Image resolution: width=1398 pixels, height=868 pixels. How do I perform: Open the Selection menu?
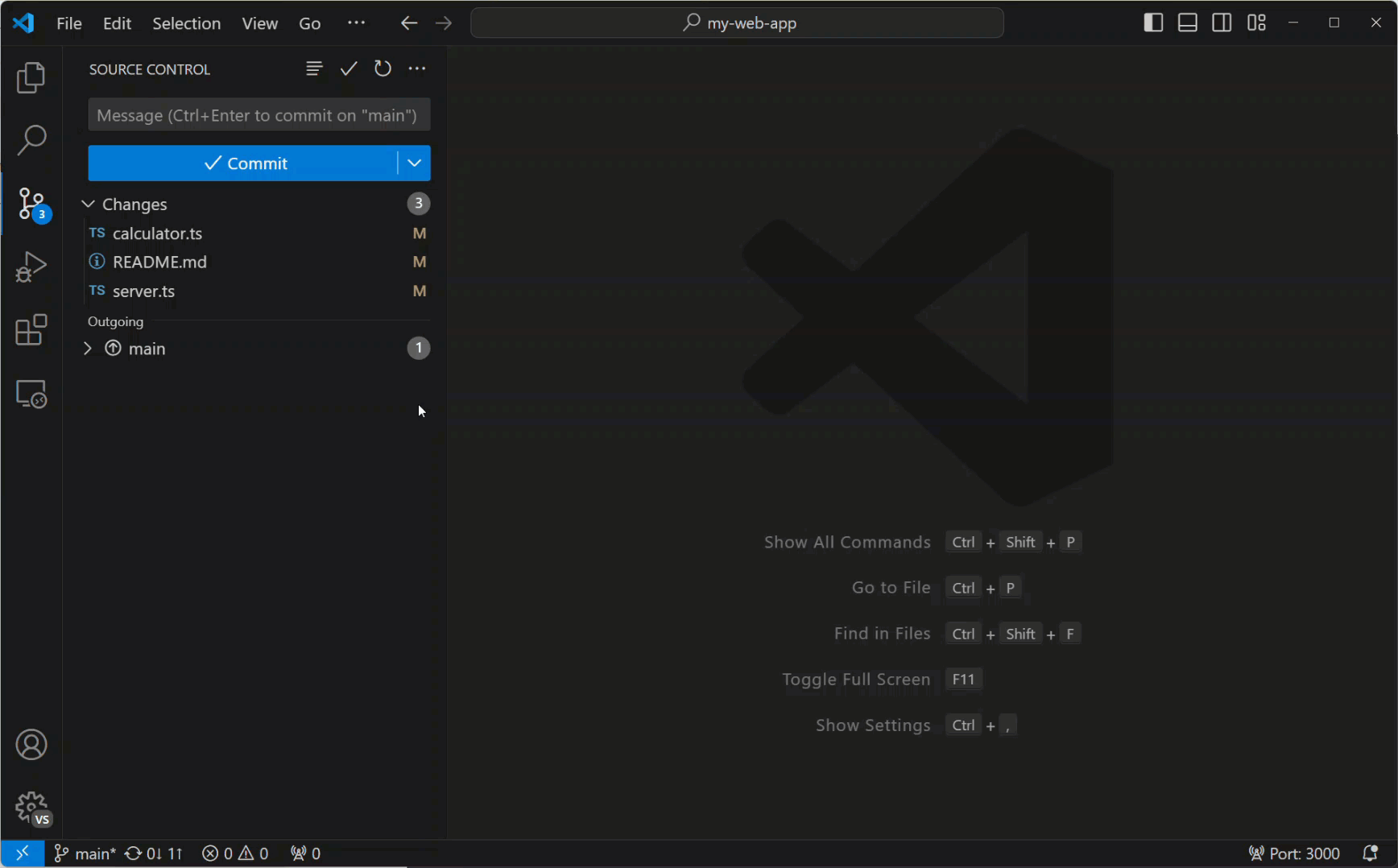point(186,23)
